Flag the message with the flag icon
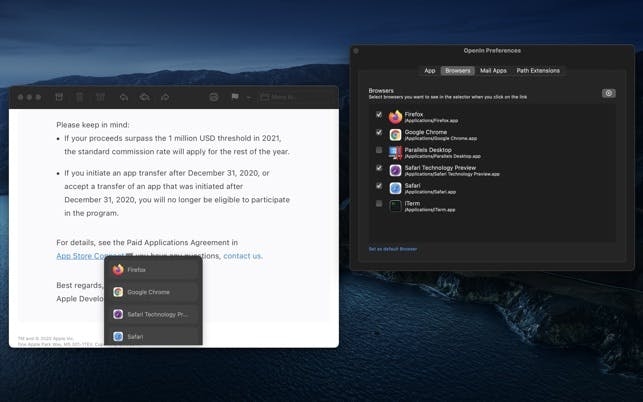 tap(235, 97)
